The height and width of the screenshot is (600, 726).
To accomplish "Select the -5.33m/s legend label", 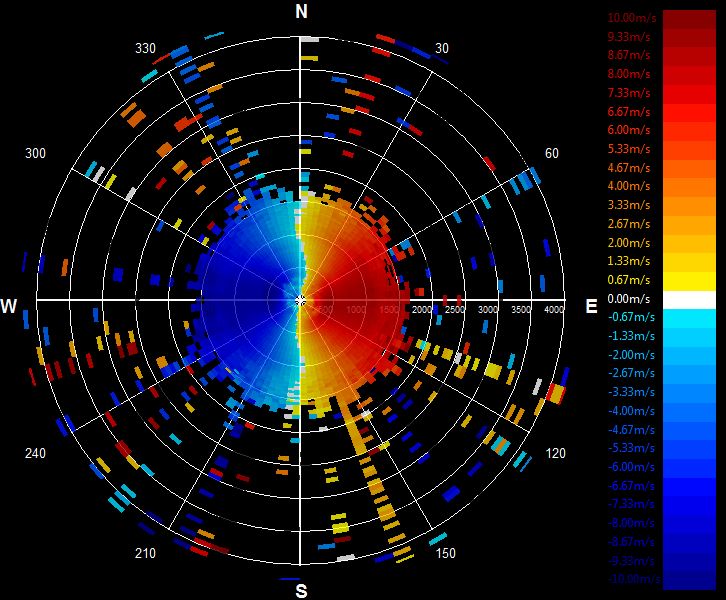I will [x=631, y=449].
